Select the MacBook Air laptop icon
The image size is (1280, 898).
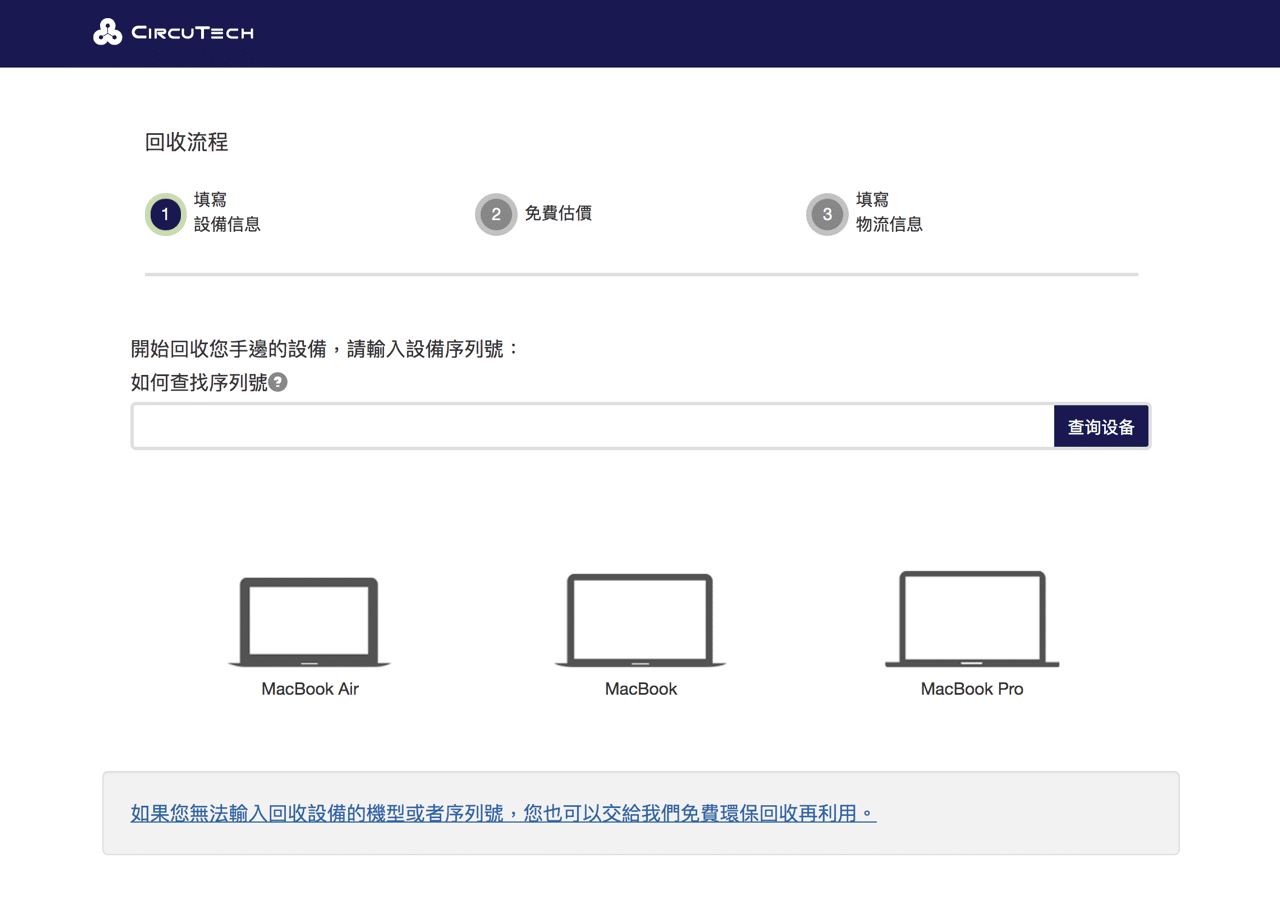tap(310, 622)
